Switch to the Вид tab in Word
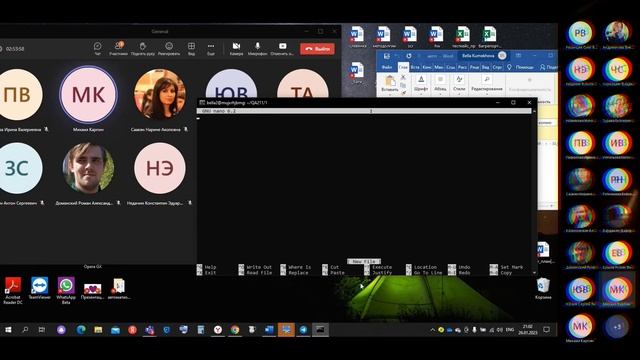This screenshot has height=360, width=640. point(486,67)
